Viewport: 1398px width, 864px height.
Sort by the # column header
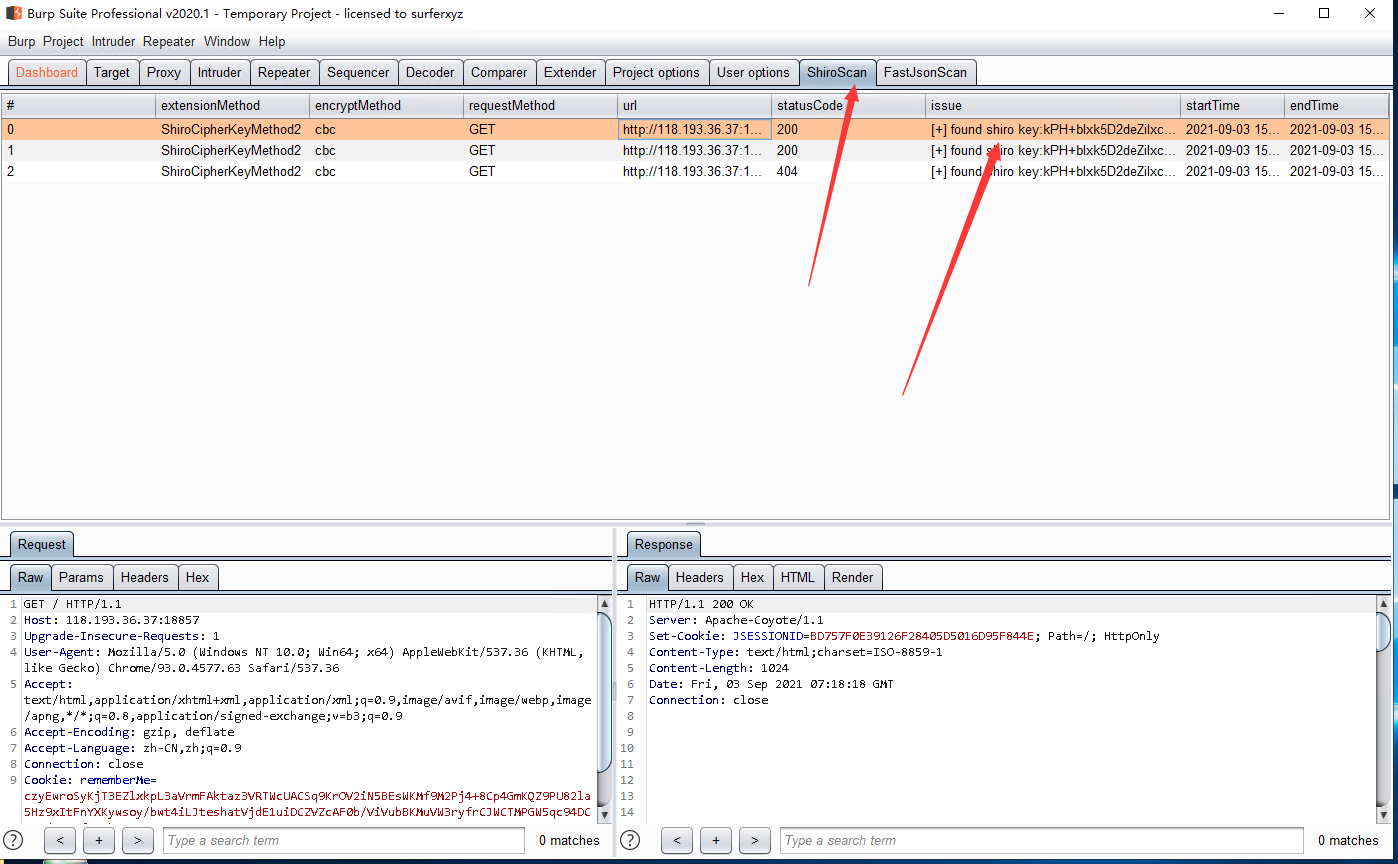(x=79, y=105)
